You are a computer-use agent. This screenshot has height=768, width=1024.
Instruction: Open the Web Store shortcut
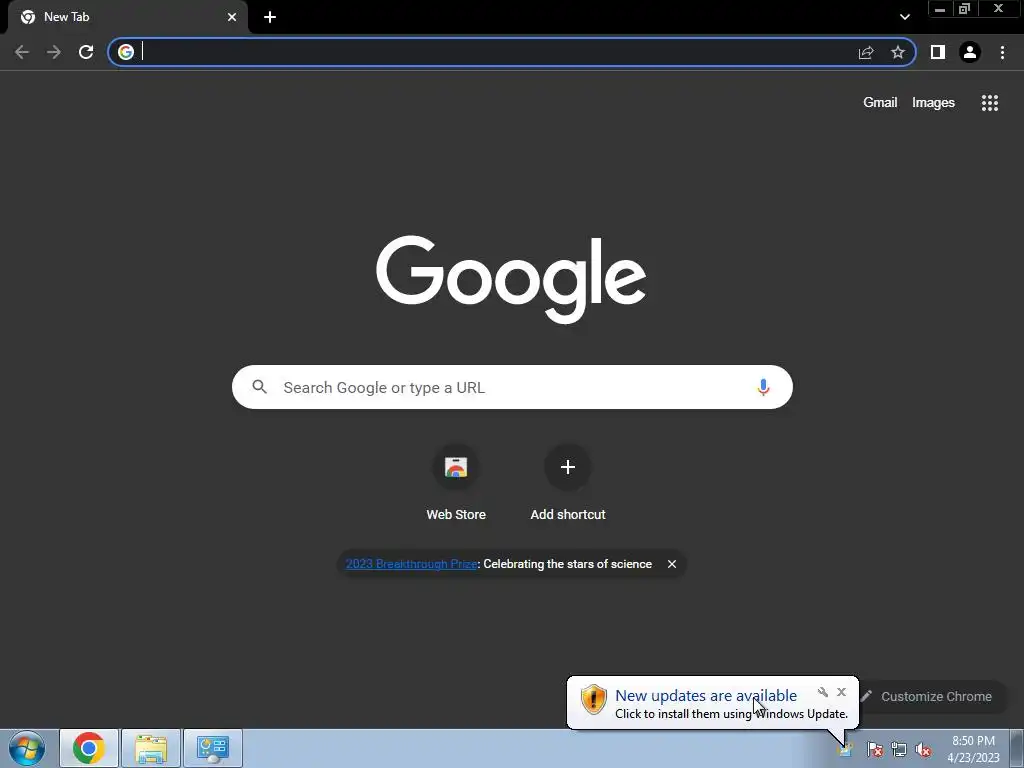tap(456, 483)
